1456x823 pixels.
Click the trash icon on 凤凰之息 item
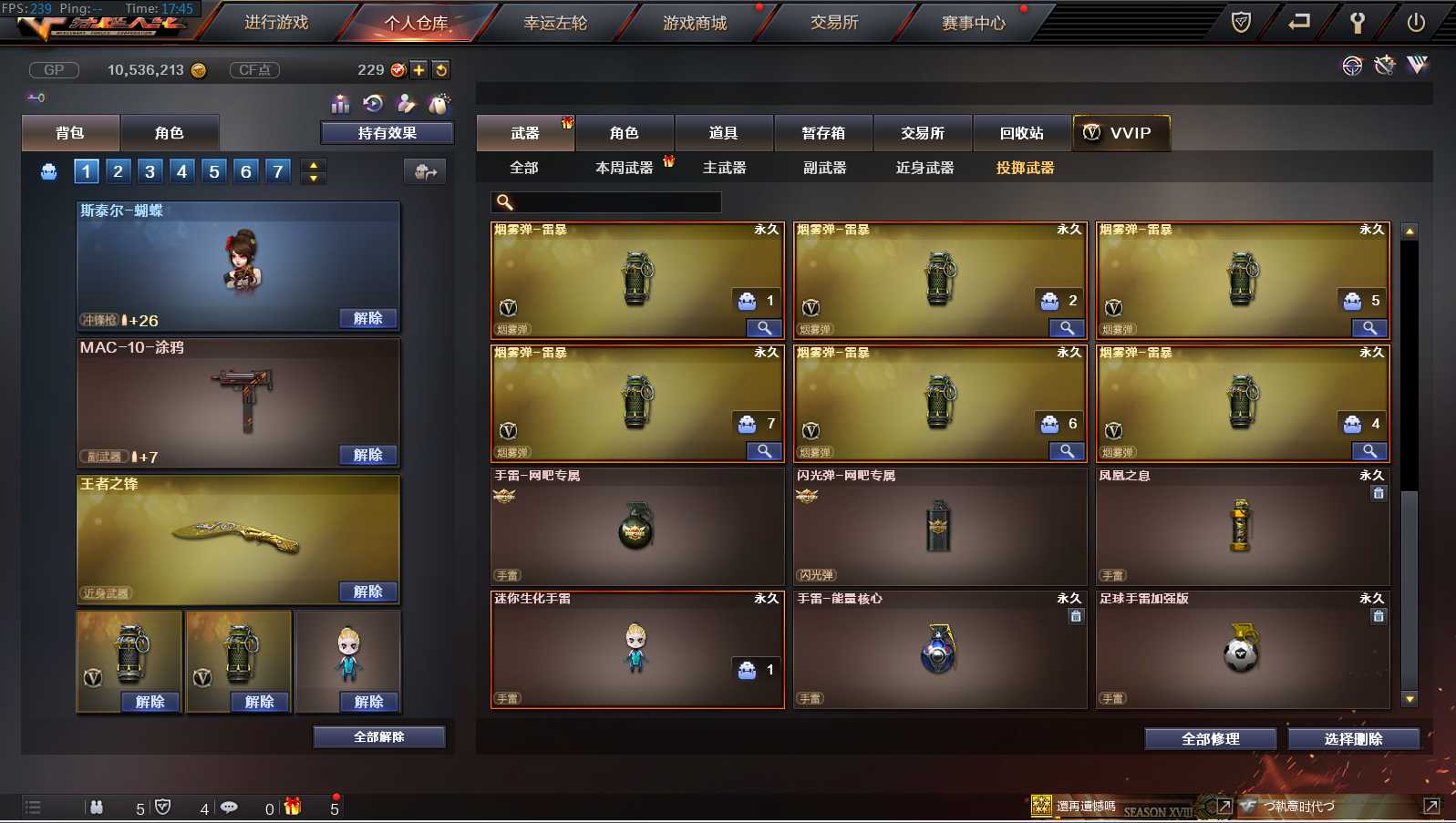point(1379,493)
